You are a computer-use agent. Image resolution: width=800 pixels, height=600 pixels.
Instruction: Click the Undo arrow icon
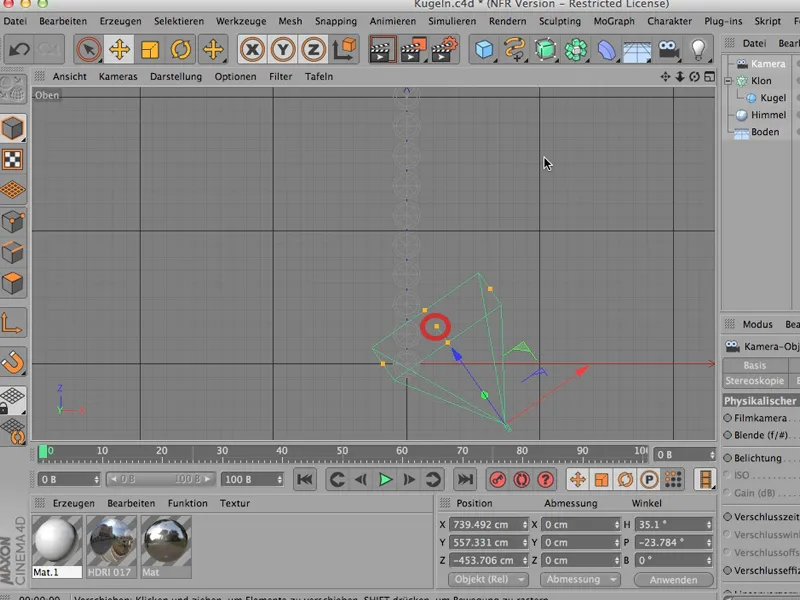point(19,49)
